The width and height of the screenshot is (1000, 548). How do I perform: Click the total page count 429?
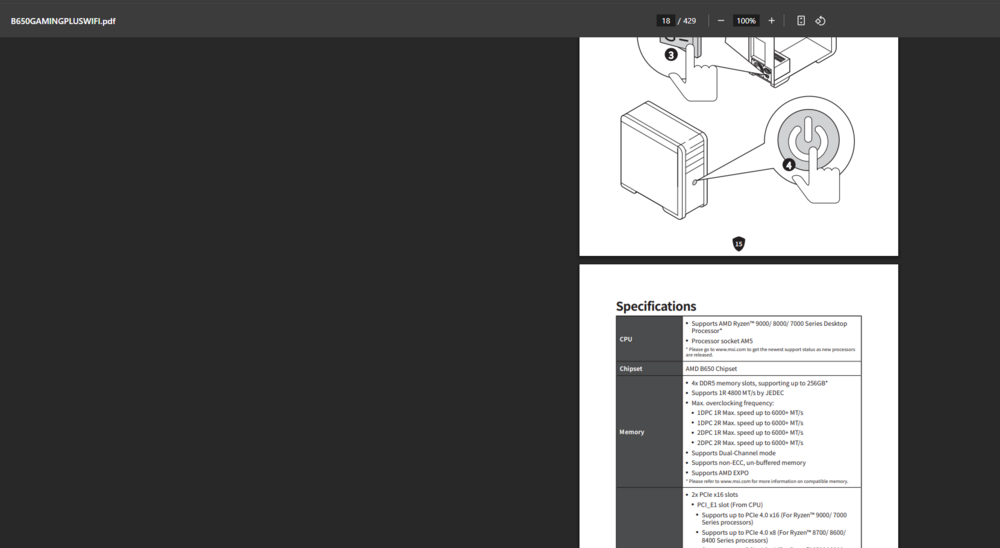(x=690, y=21)
